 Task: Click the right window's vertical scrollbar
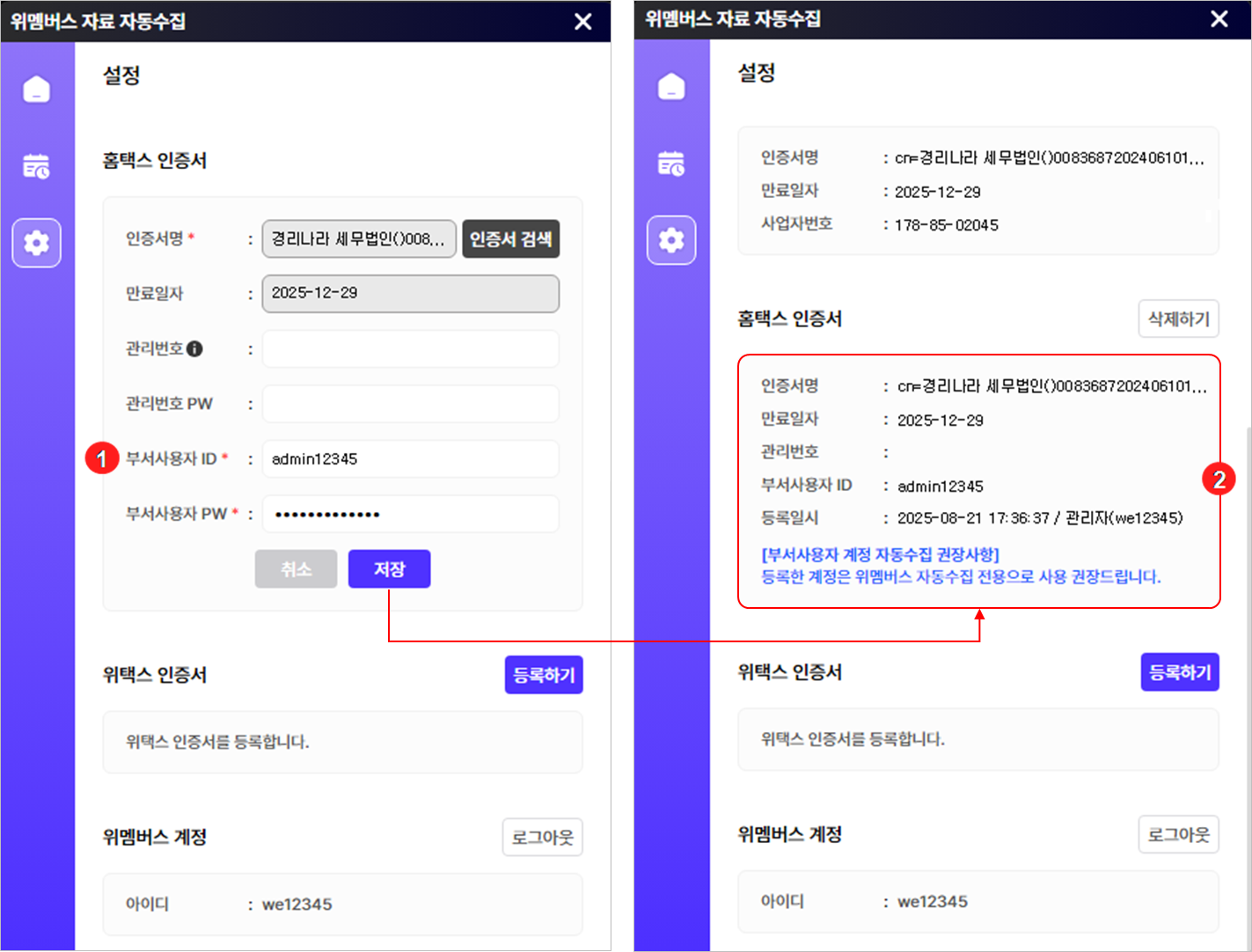[1248, 691]
